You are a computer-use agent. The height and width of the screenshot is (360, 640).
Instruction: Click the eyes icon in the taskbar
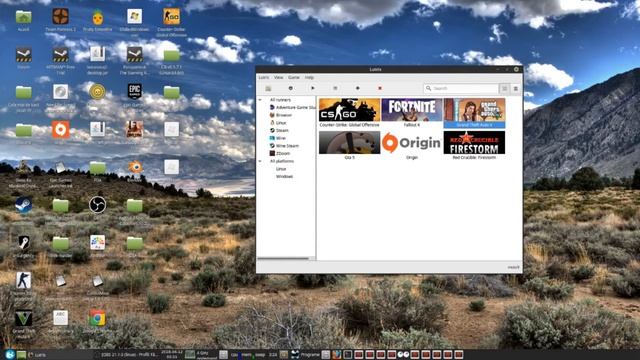[x=403, y=355]
